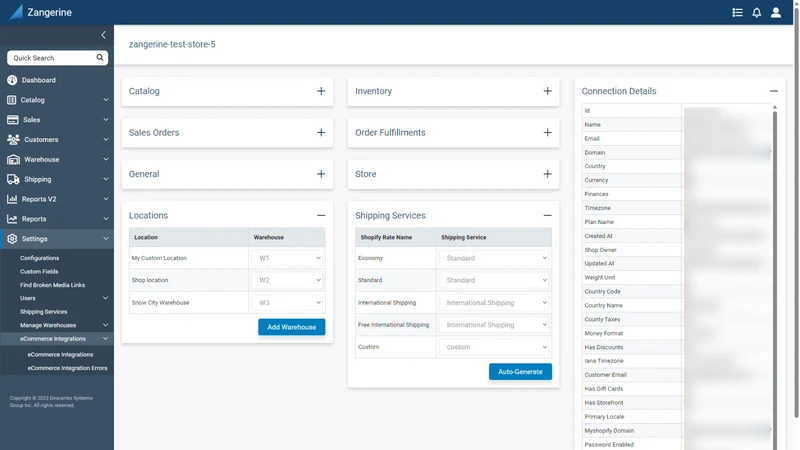
Task: Open dropdown for Free International Shipping
Action: (494, 324)
